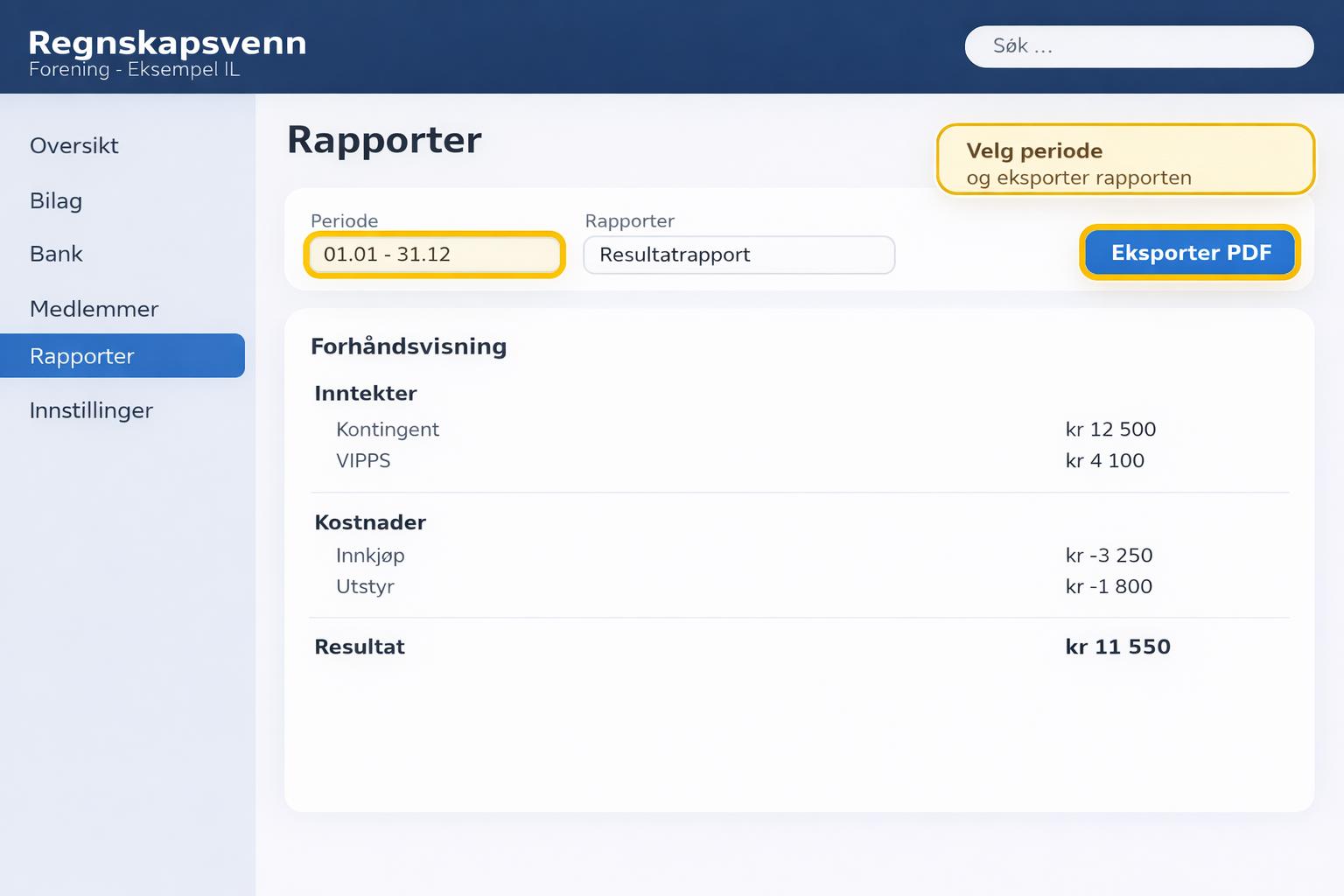This screenshot has height=896, width=1344.
Task: Click the Velg periode tooltip bubble
Action: coord(1125,159)
